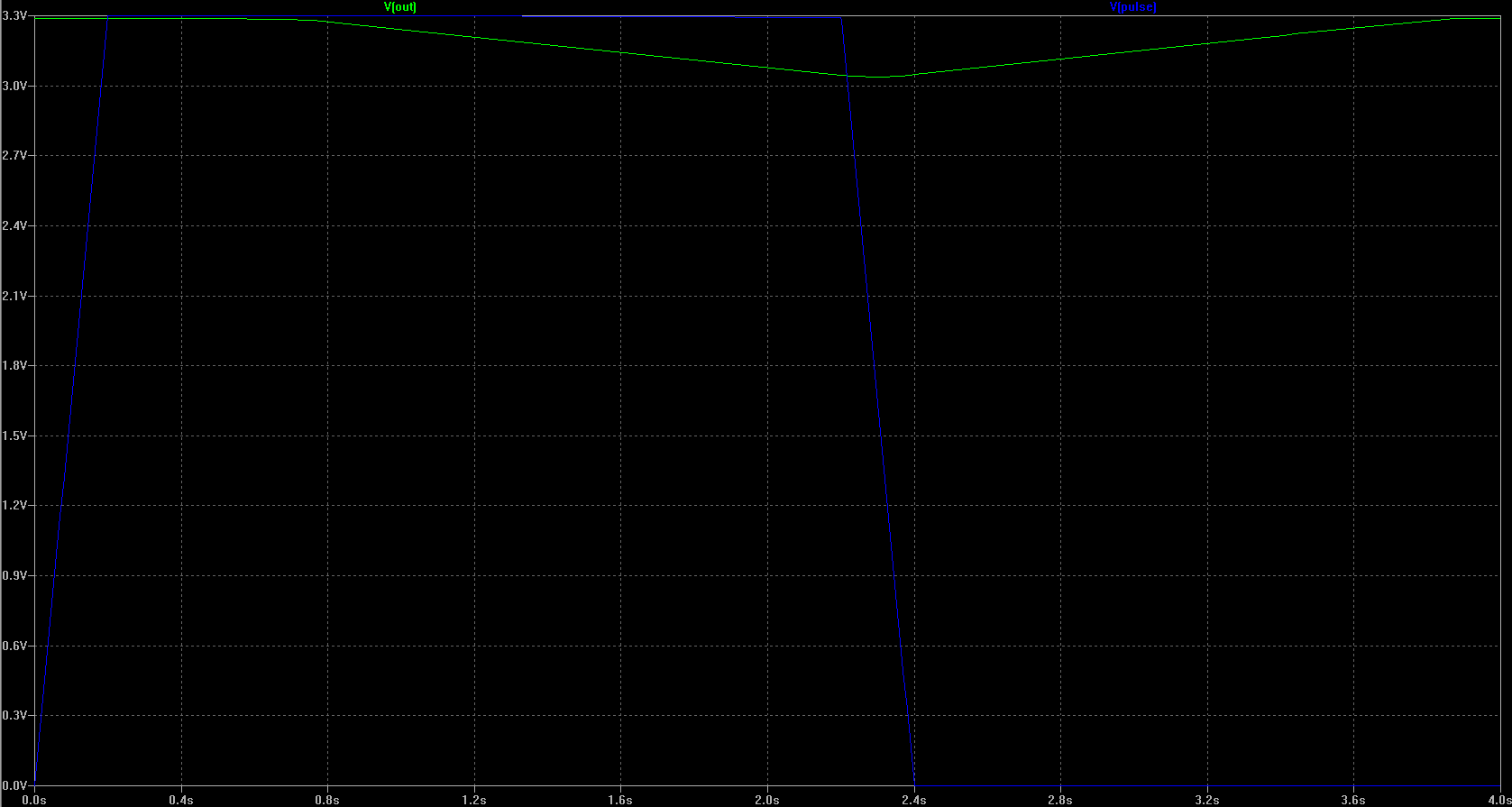Image resolution: width=1512 pixels, height=807 pixels.
Task: Click the 1.2V vertical axis label
Action: click(16, 505)
